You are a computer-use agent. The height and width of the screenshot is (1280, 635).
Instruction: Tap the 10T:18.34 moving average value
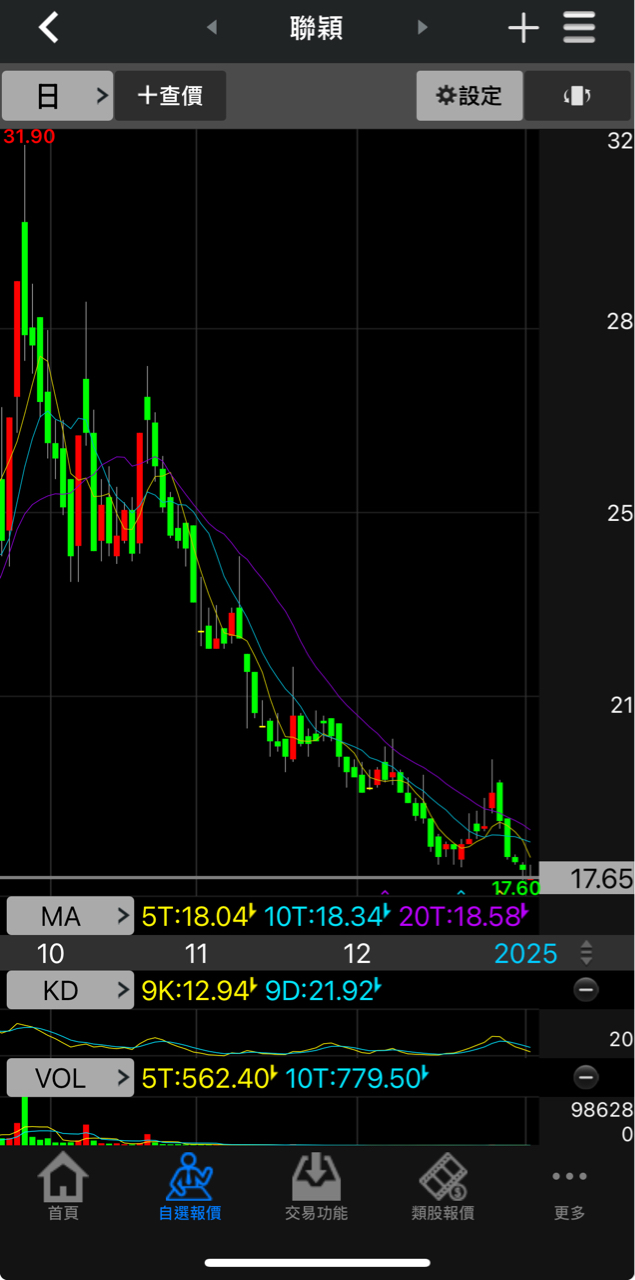tap(327, 916)
